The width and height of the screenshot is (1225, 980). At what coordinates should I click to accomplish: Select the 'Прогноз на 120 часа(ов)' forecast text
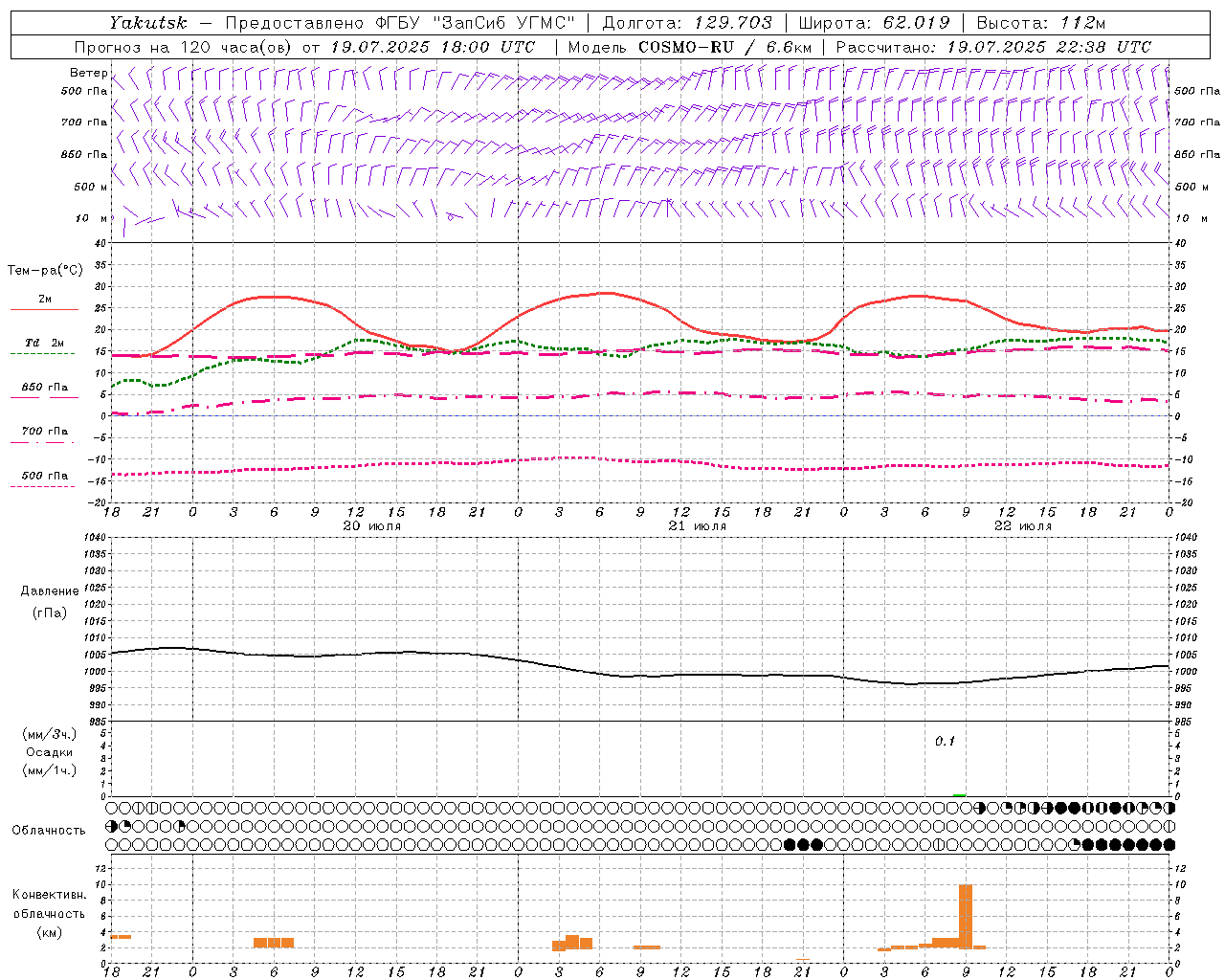[x=184, y=47]
